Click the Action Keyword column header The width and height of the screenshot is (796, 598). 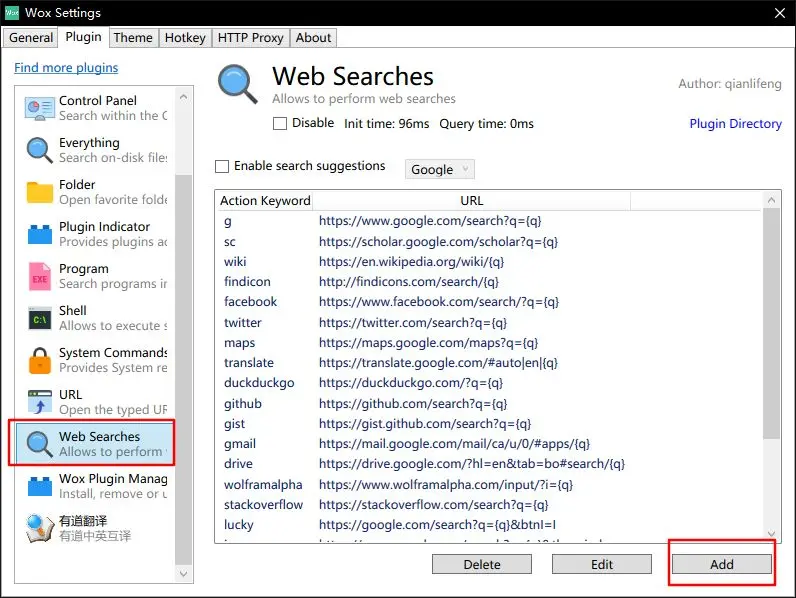(265, 201)
